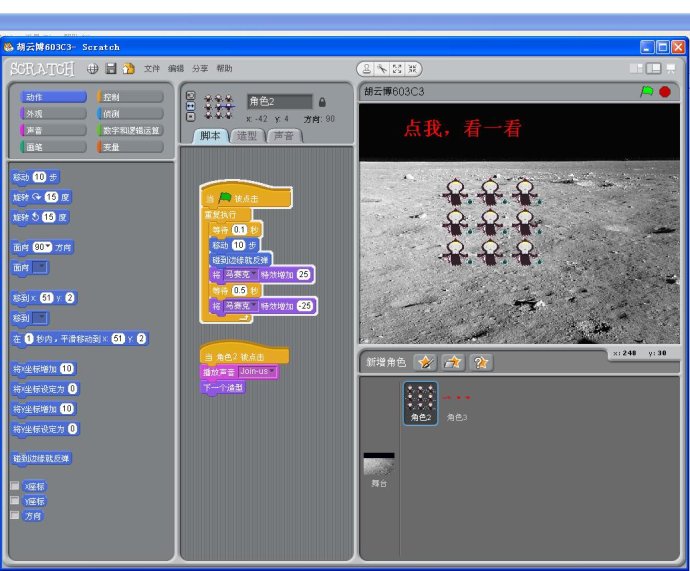
Task: Open the 变量 block category
Action: click(x=130, y=147)
